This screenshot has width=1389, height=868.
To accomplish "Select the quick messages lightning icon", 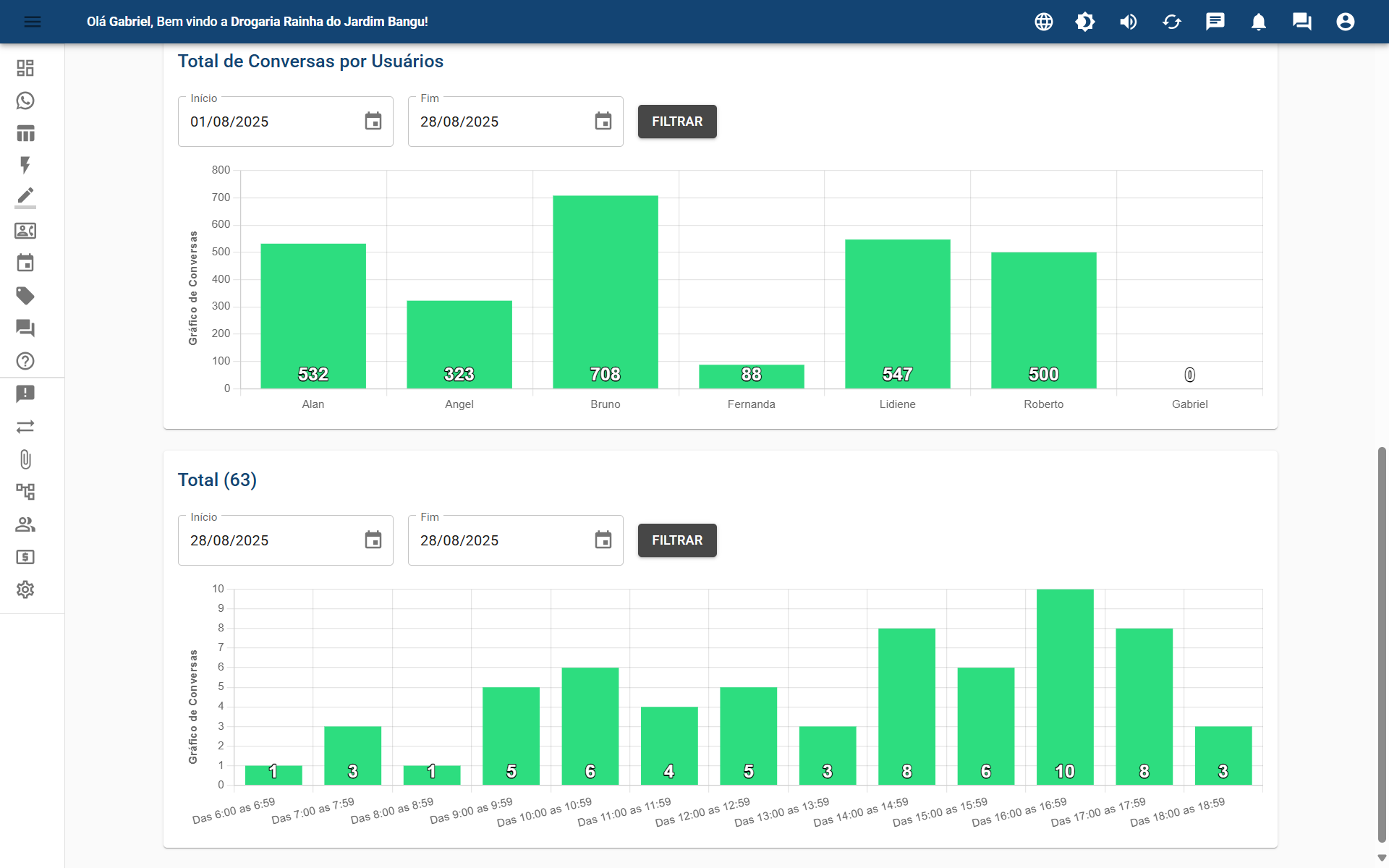I will [x=25, y=166].
